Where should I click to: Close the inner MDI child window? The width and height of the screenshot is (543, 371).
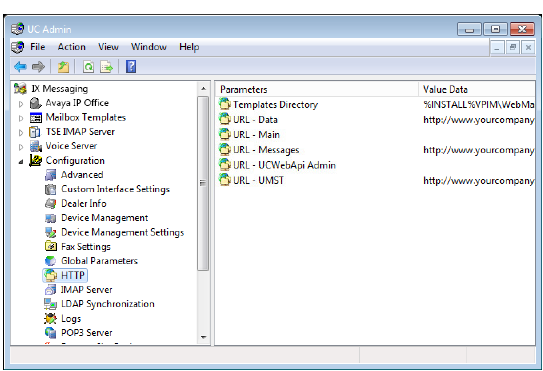(528, 47)
